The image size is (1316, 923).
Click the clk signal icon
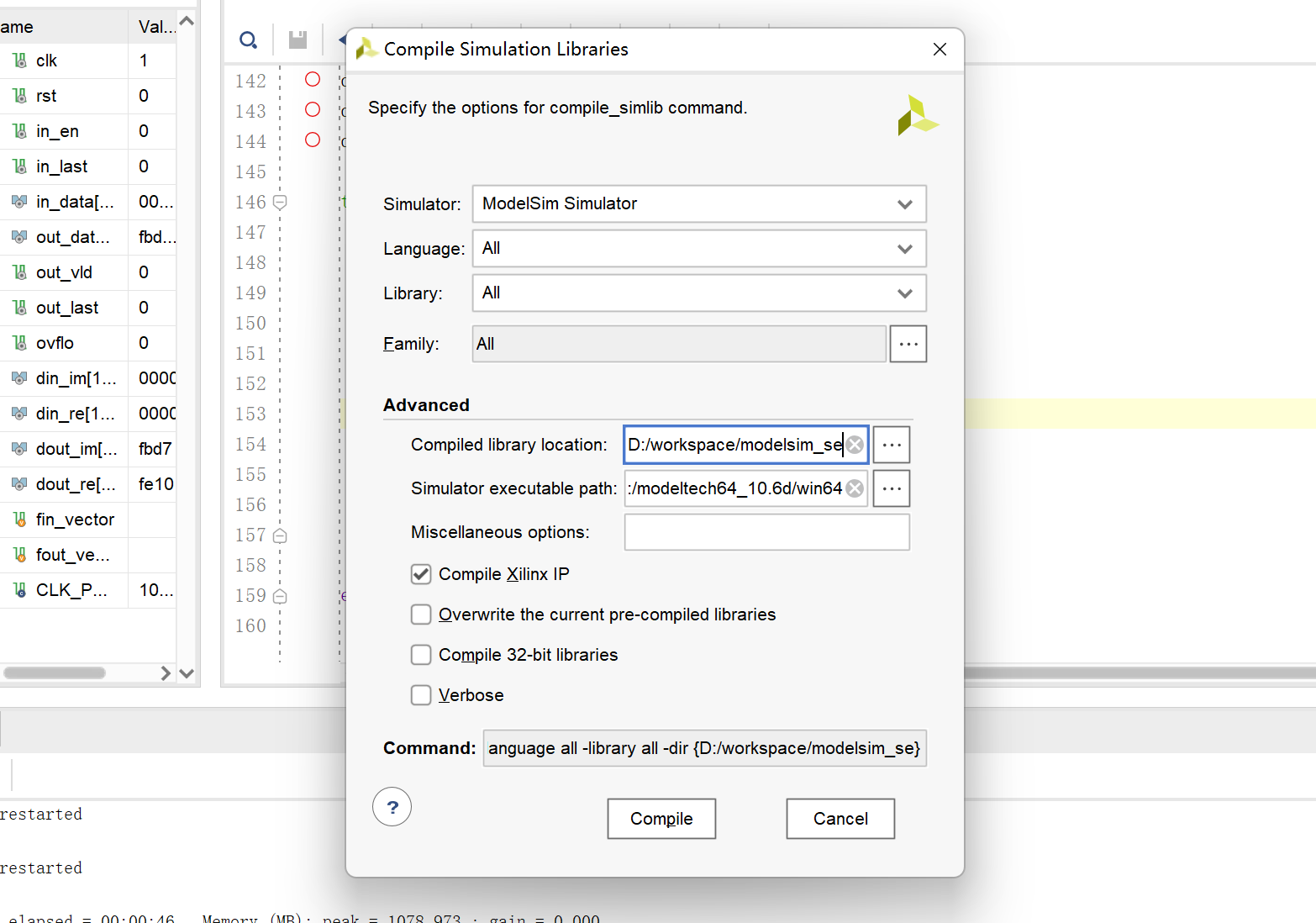coord(19,61)
